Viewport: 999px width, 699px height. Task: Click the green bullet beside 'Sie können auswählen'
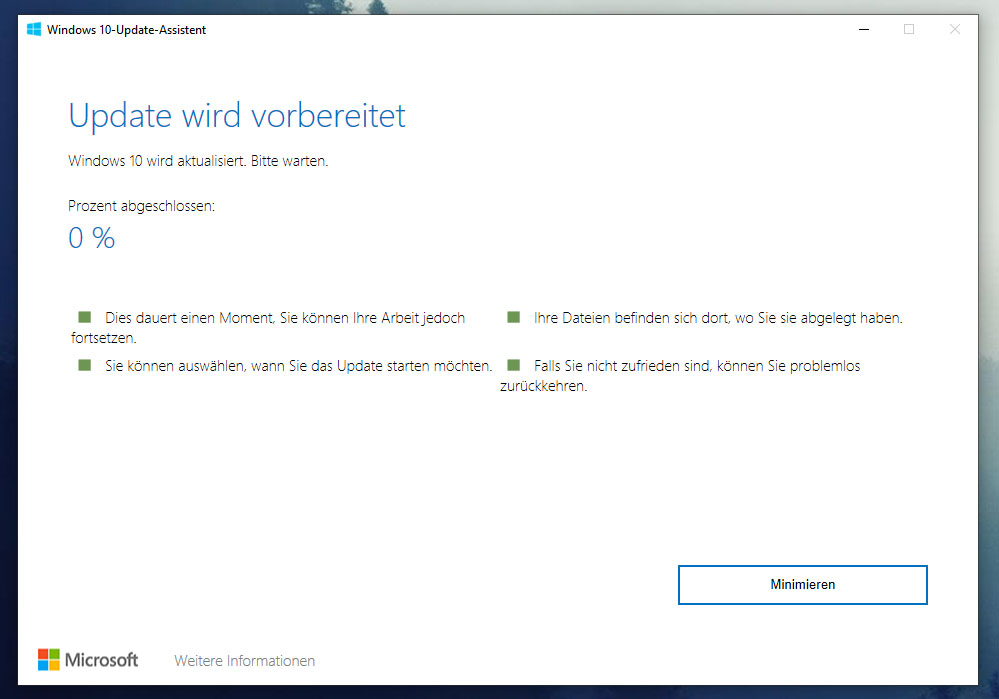(85, 364)
